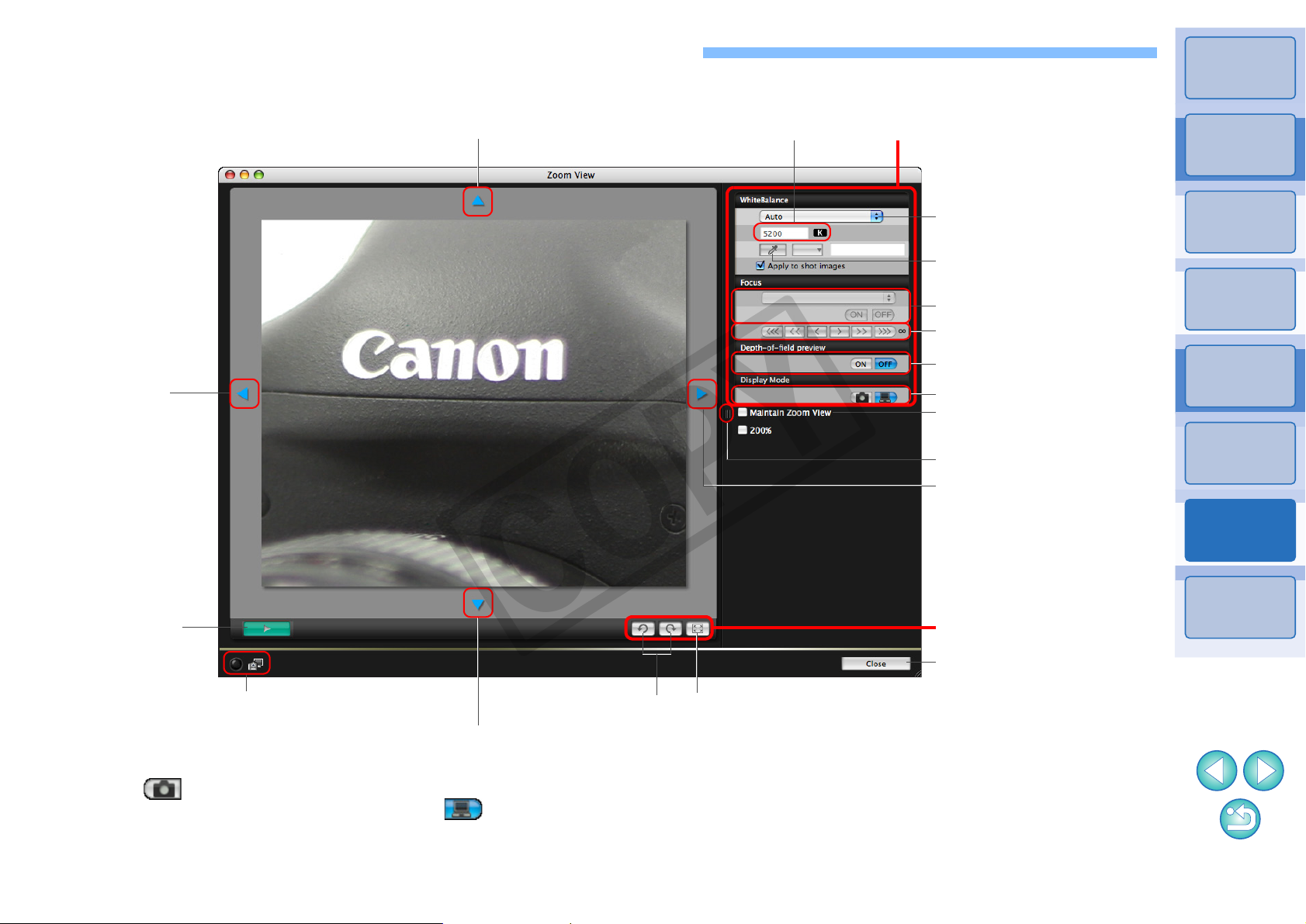Toggle Apply to shot images checkbox
This screenshot has width=1306, height=924.
point(760,265)
